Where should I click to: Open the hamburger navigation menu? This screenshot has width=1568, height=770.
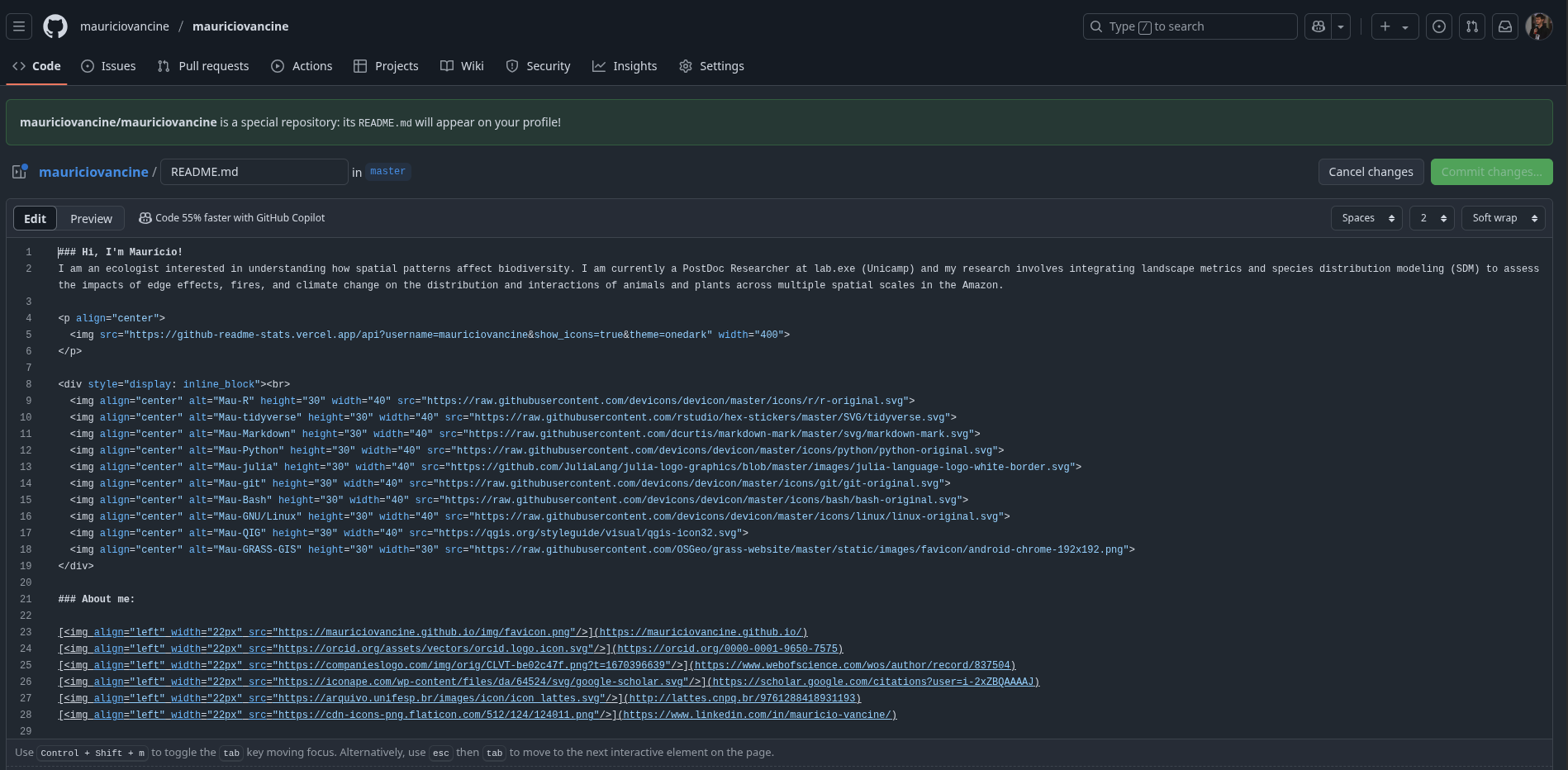click(19, 26)
